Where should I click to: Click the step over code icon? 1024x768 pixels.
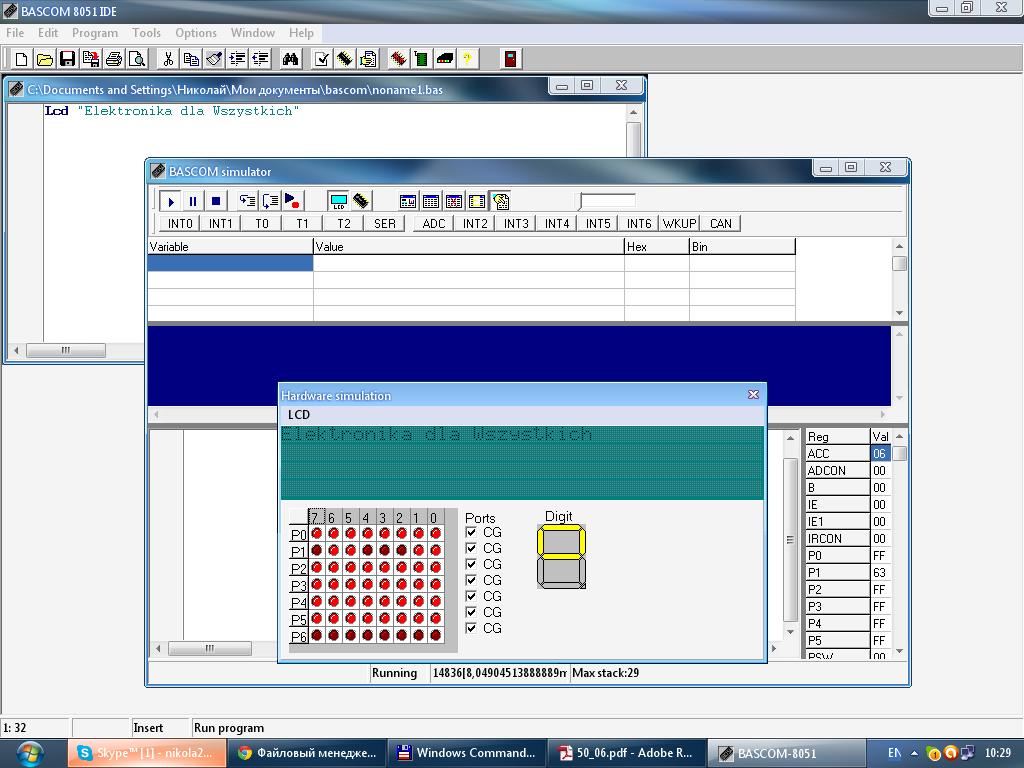(x=270, y=201)
